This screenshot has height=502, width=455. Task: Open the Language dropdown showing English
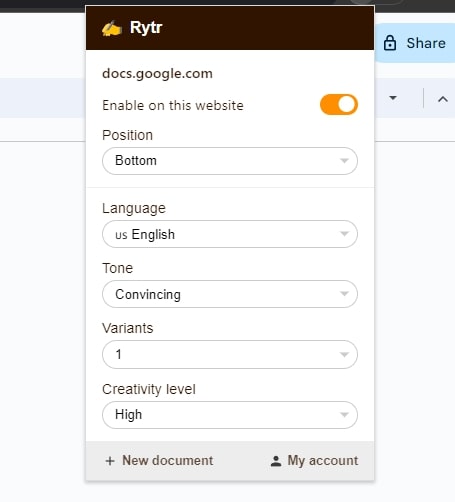click(x=230, y=234)
